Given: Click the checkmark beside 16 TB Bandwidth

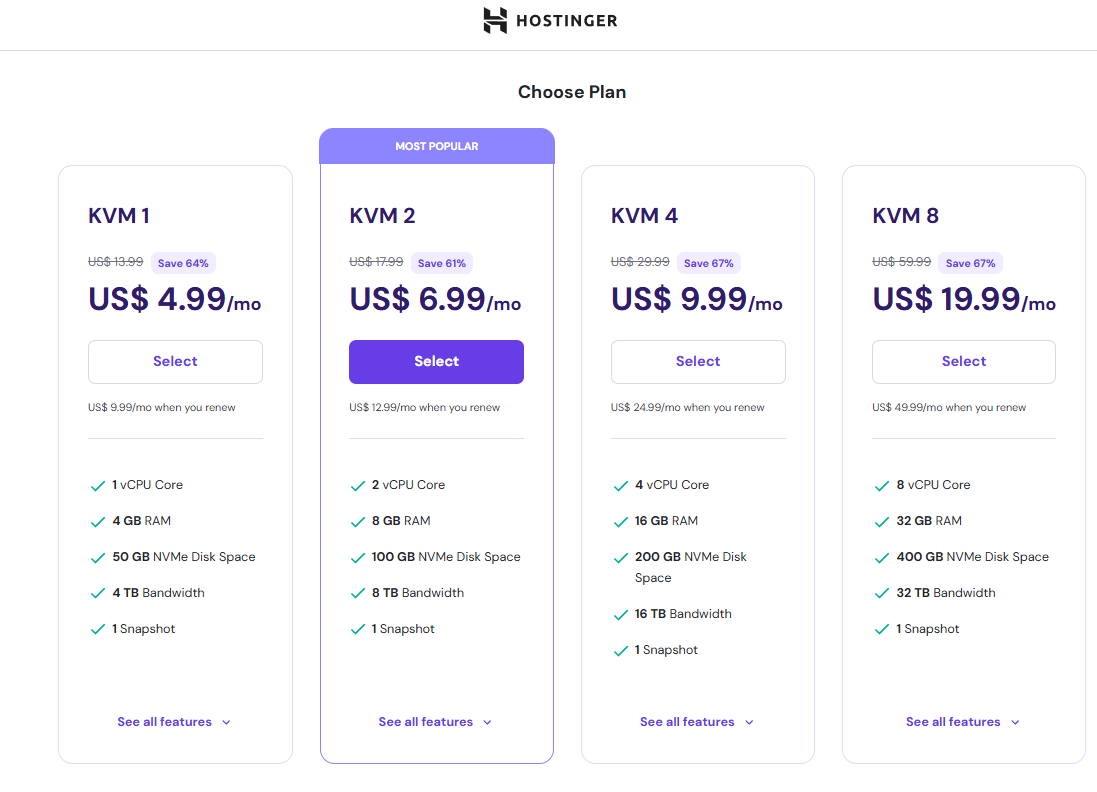Looking at the screenshot, I should pyautogui.click(x=621, y=614).
